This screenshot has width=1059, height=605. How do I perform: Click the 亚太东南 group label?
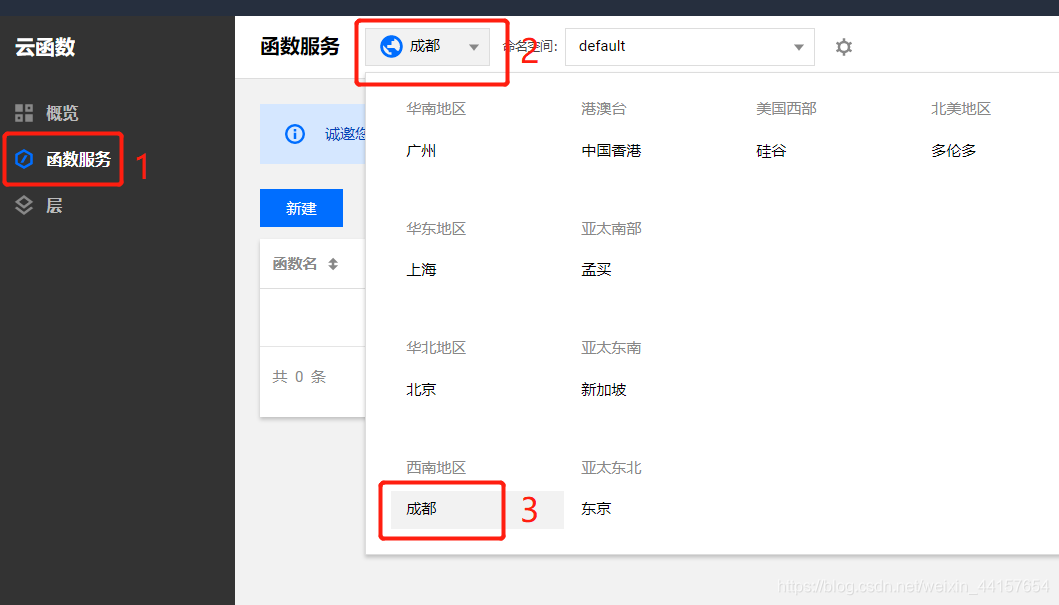tap(611, 348)
